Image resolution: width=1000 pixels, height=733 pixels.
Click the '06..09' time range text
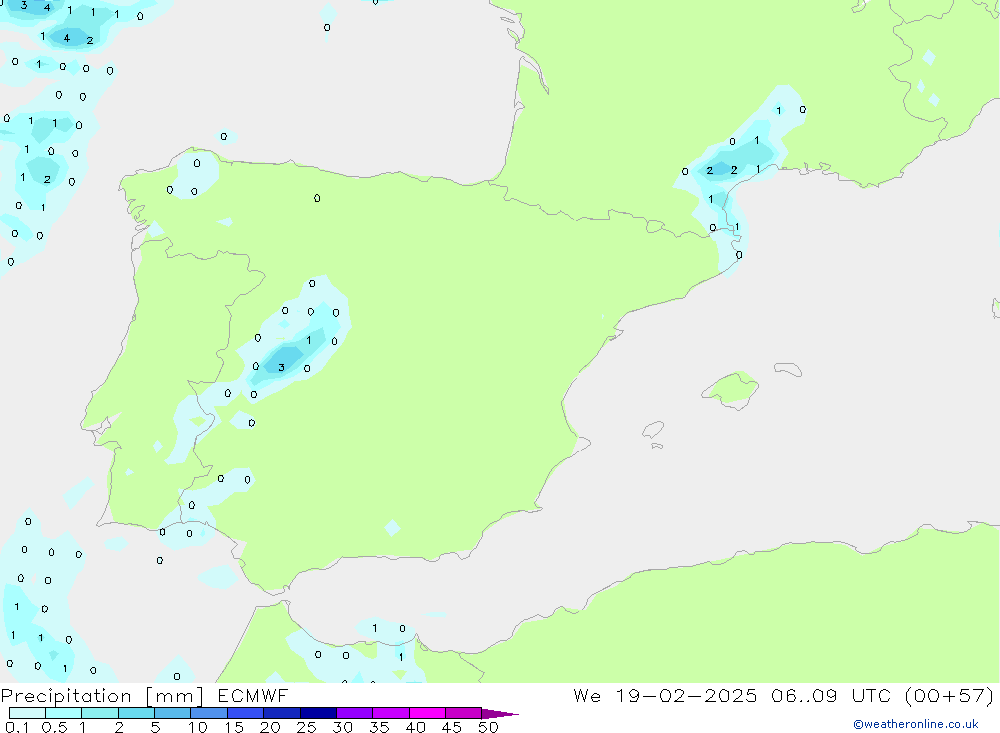(804, 695)
